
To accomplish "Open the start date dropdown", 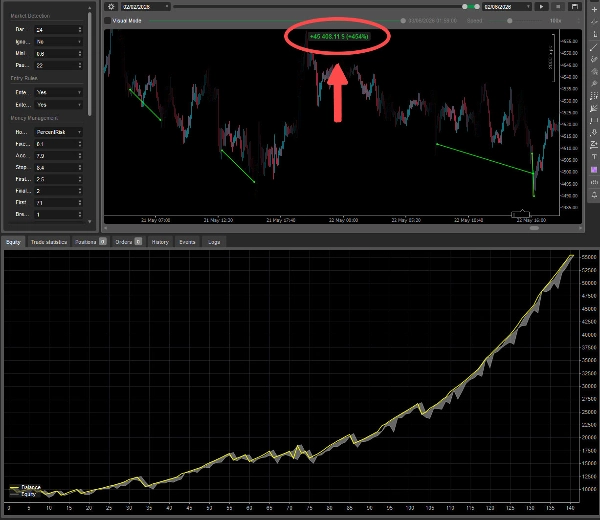I will [146, 7].
